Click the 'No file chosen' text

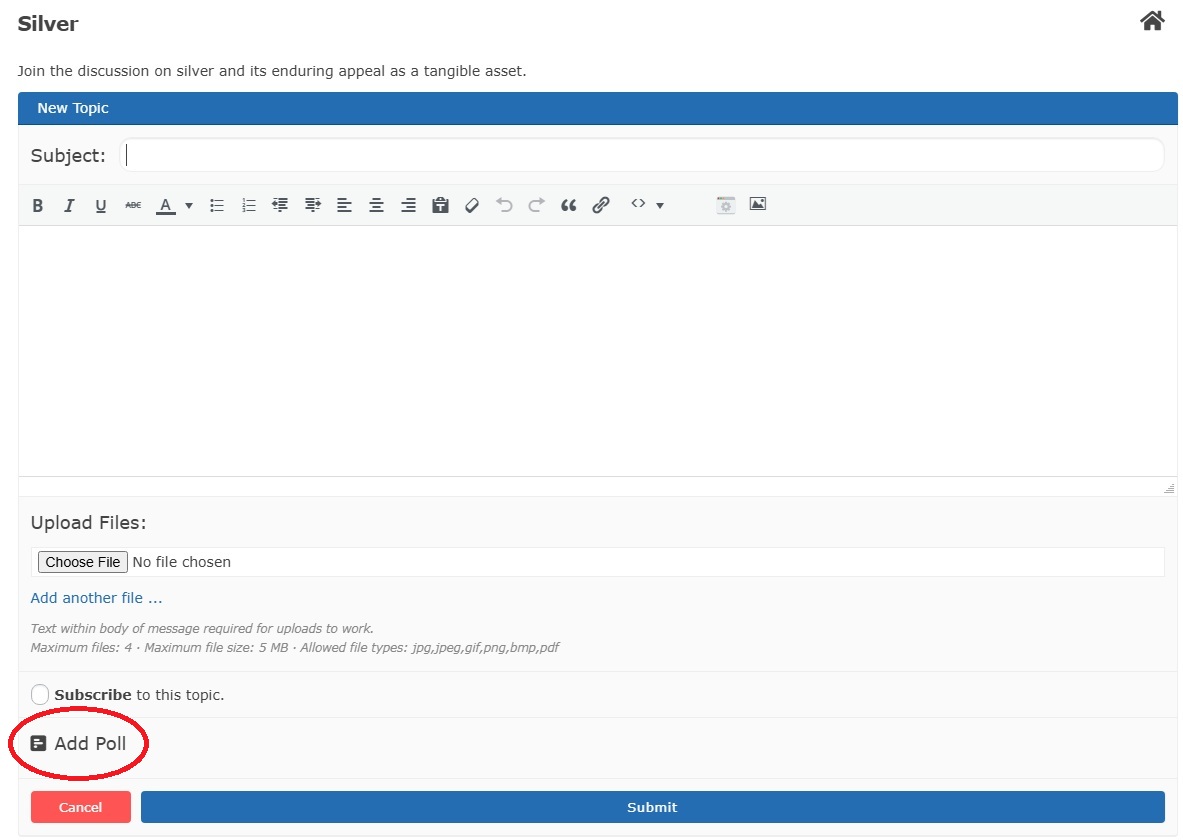pos(182,562)
